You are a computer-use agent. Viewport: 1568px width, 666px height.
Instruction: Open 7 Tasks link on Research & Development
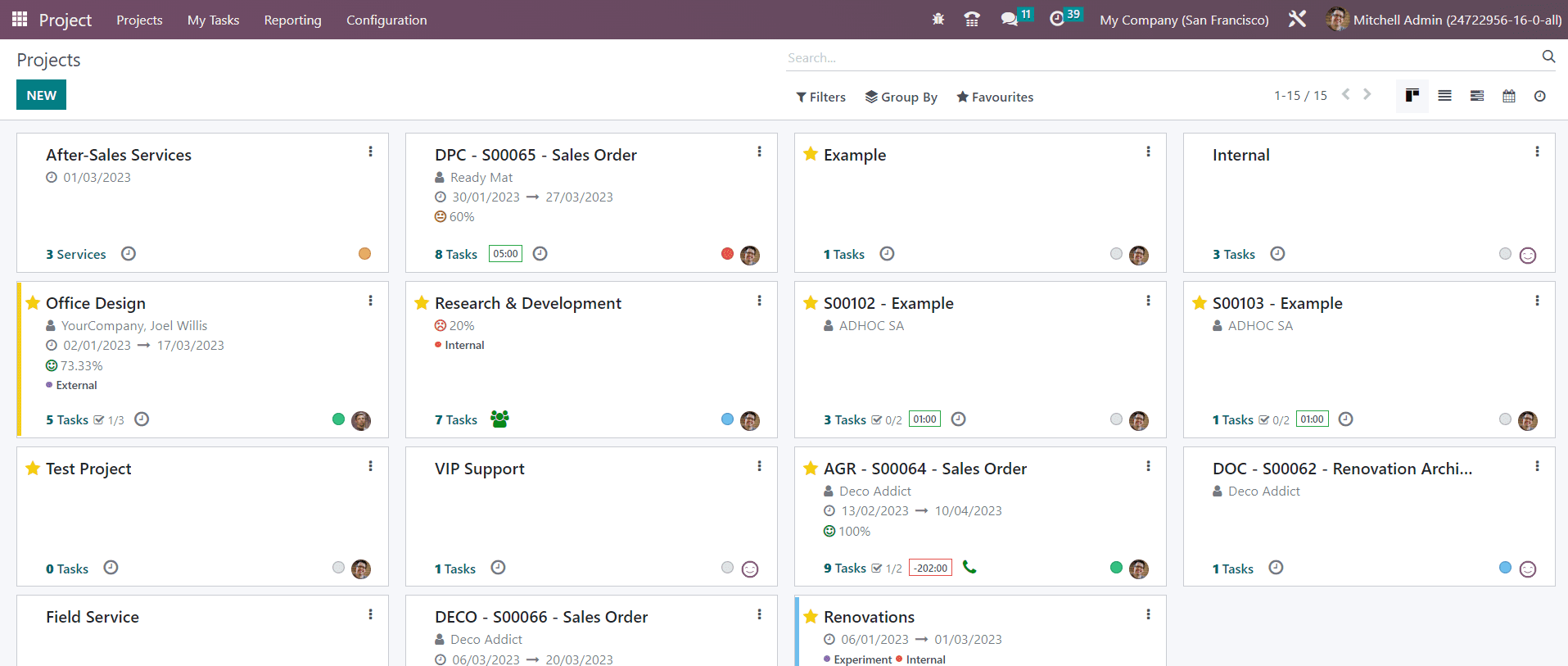click(x=456, y=419)
